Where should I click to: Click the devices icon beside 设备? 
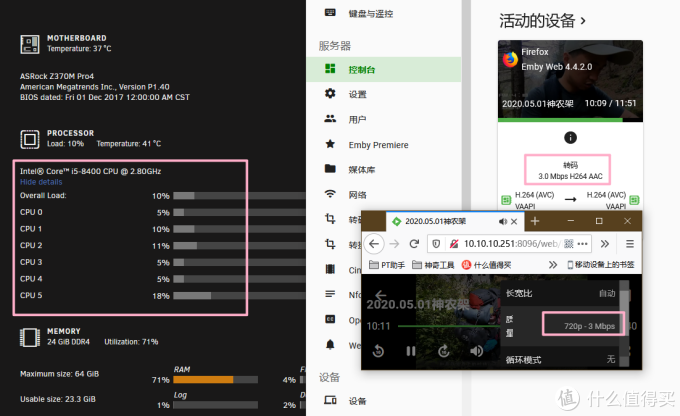tap(330, 400)
